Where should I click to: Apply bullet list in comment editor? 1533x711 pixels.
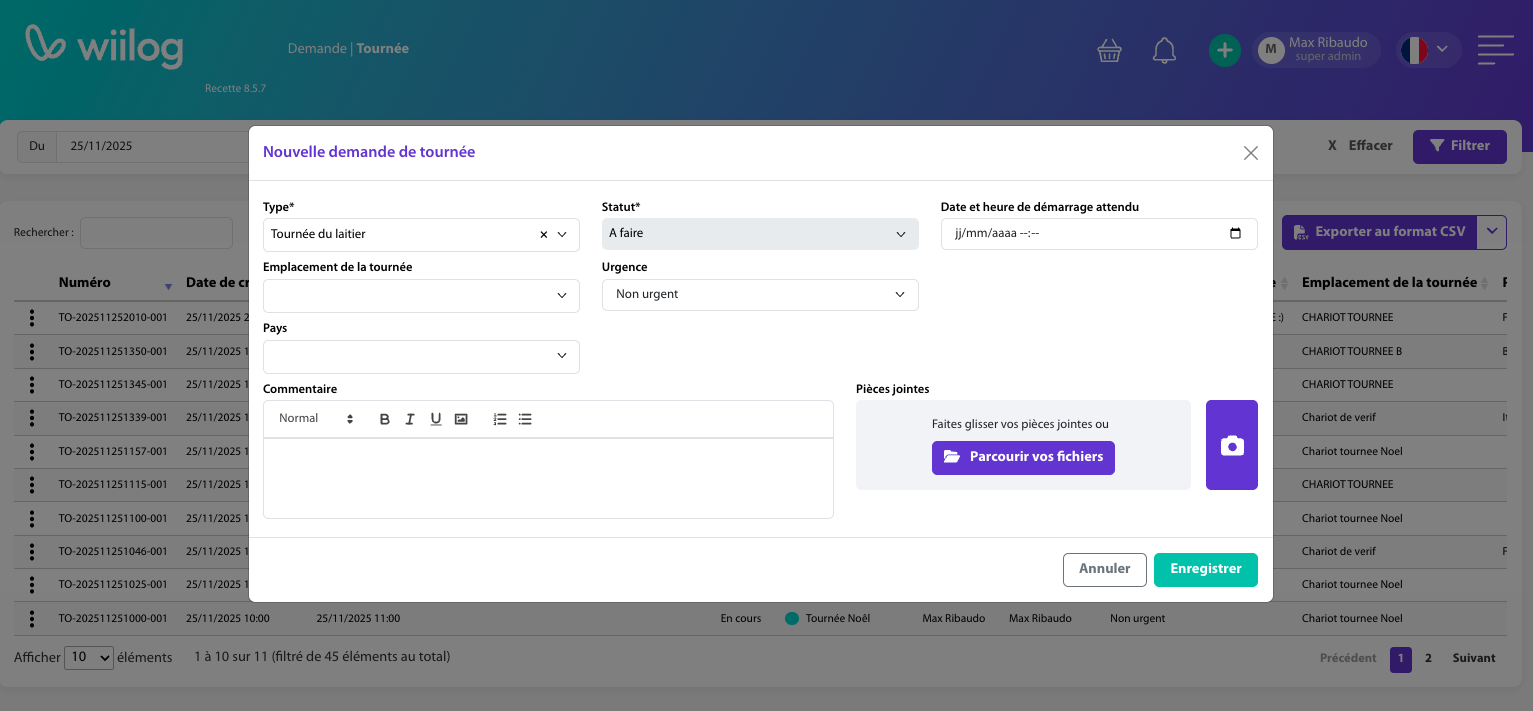(x=525, y=419)
